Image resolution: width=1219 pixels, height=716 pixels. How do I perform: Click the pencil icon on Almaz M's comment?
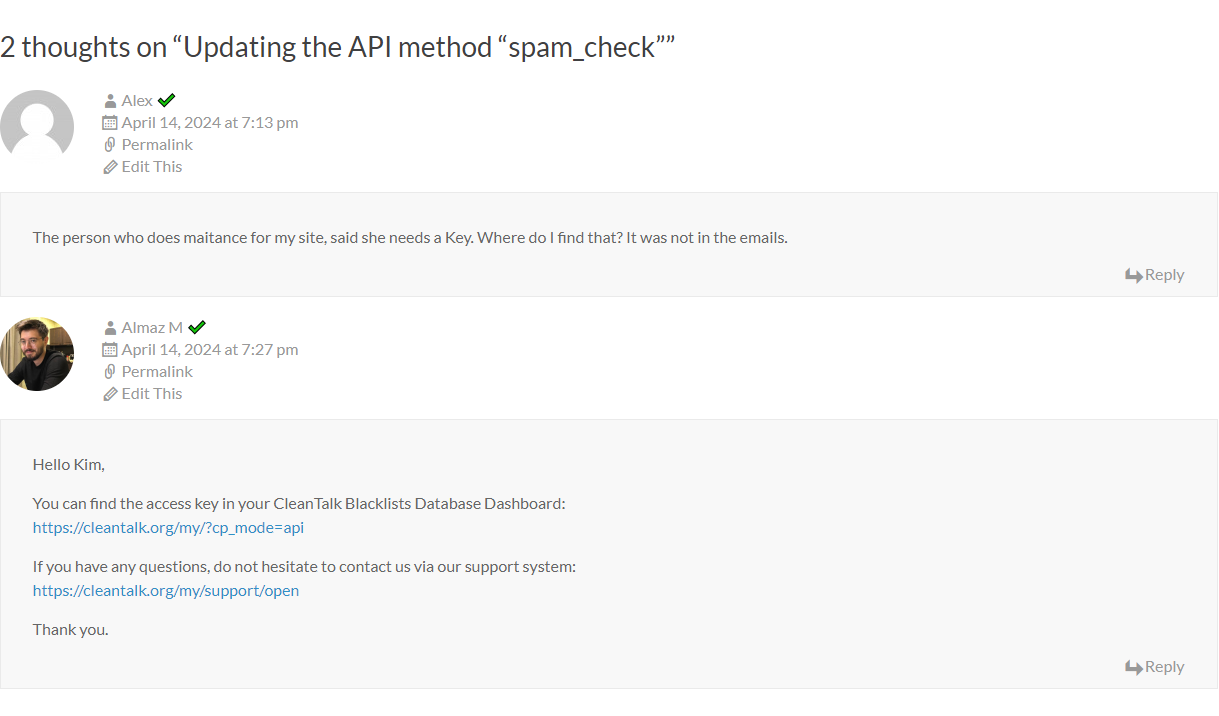[110, 394]
